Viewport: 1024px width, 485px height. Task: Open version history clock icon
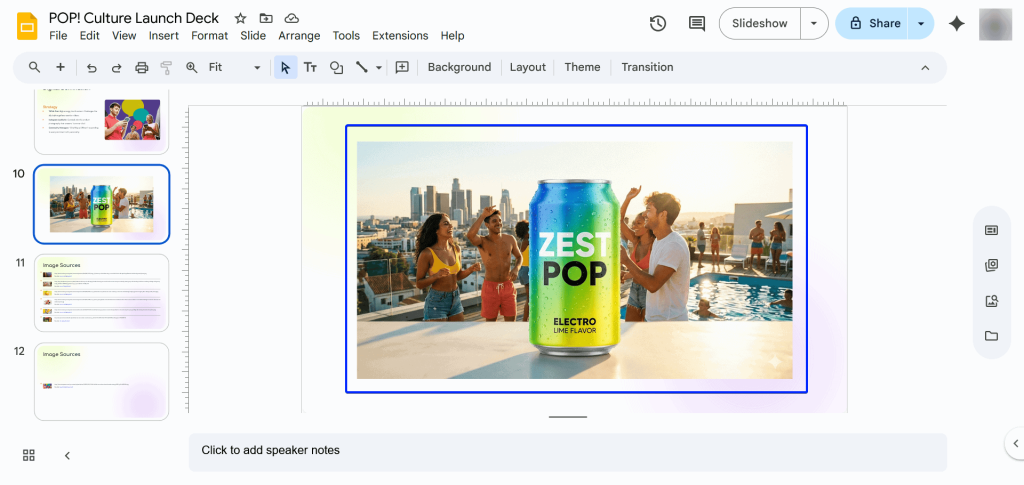pyautogui.click(x=658, y=24)
